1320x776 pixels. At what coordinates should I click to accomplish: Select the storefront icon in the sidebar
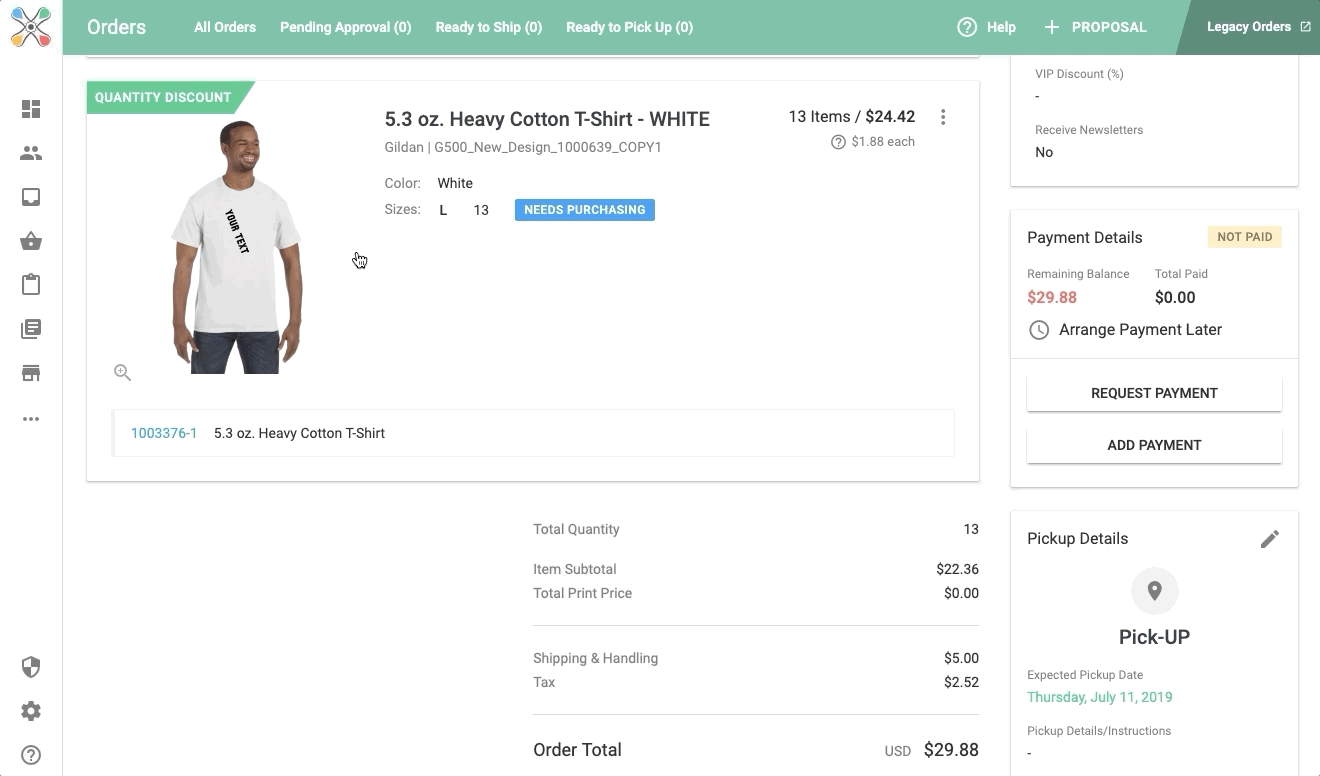pos(31,372)
